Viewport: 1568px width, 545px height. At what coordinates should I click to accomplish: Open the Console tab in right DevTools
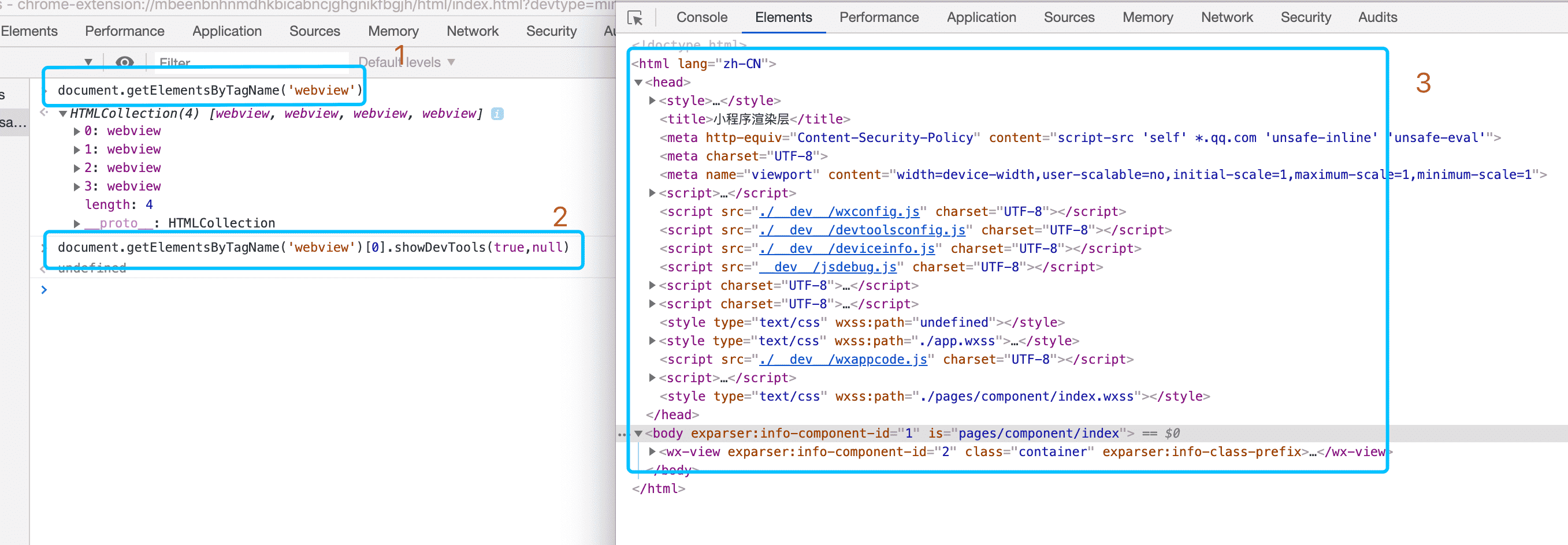coord(702,17)
